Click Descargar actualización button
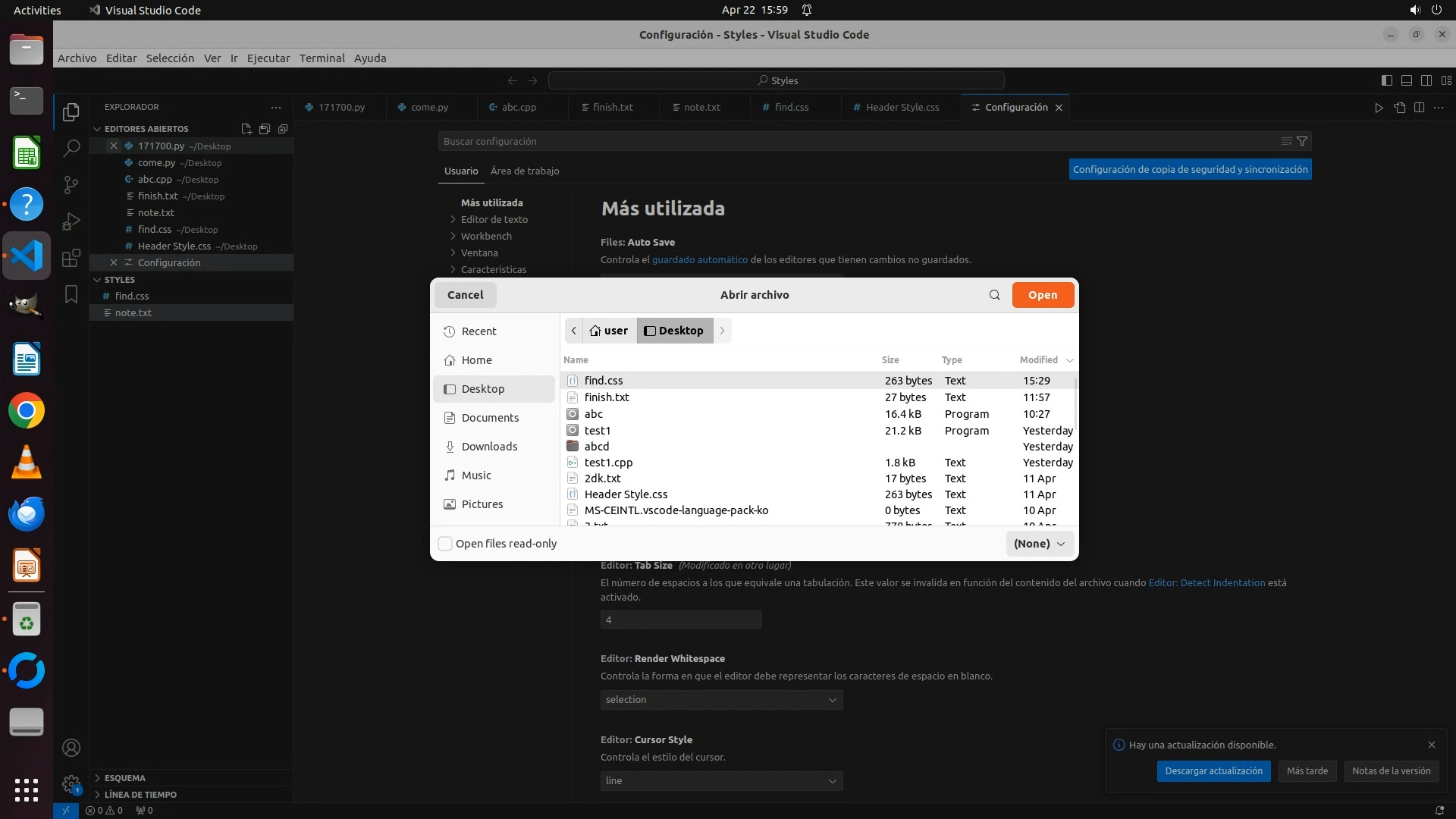Screen dimensions: 1456x819 (1213, 770)
